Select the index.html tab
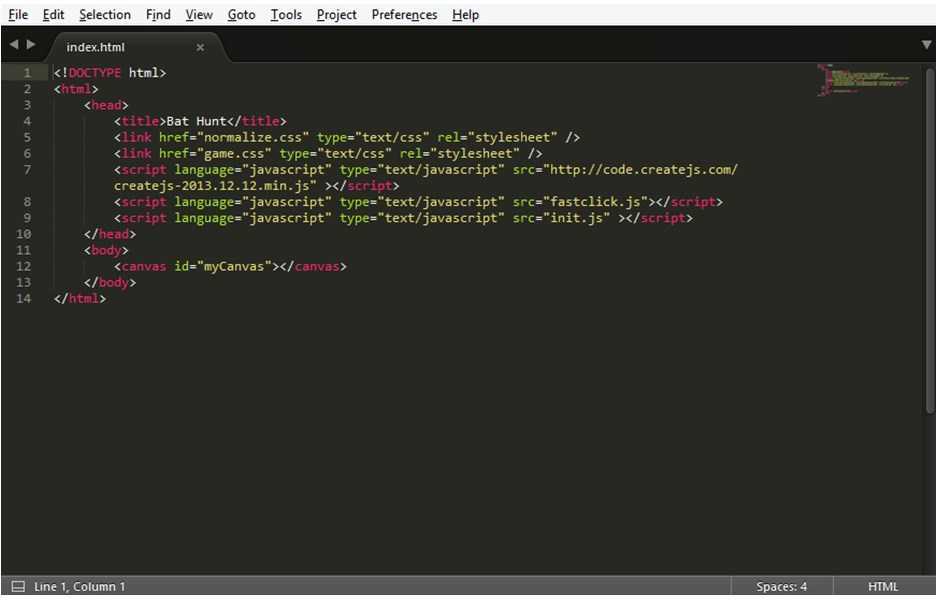This screenshot has height=601, width=944. click(95, 47)
